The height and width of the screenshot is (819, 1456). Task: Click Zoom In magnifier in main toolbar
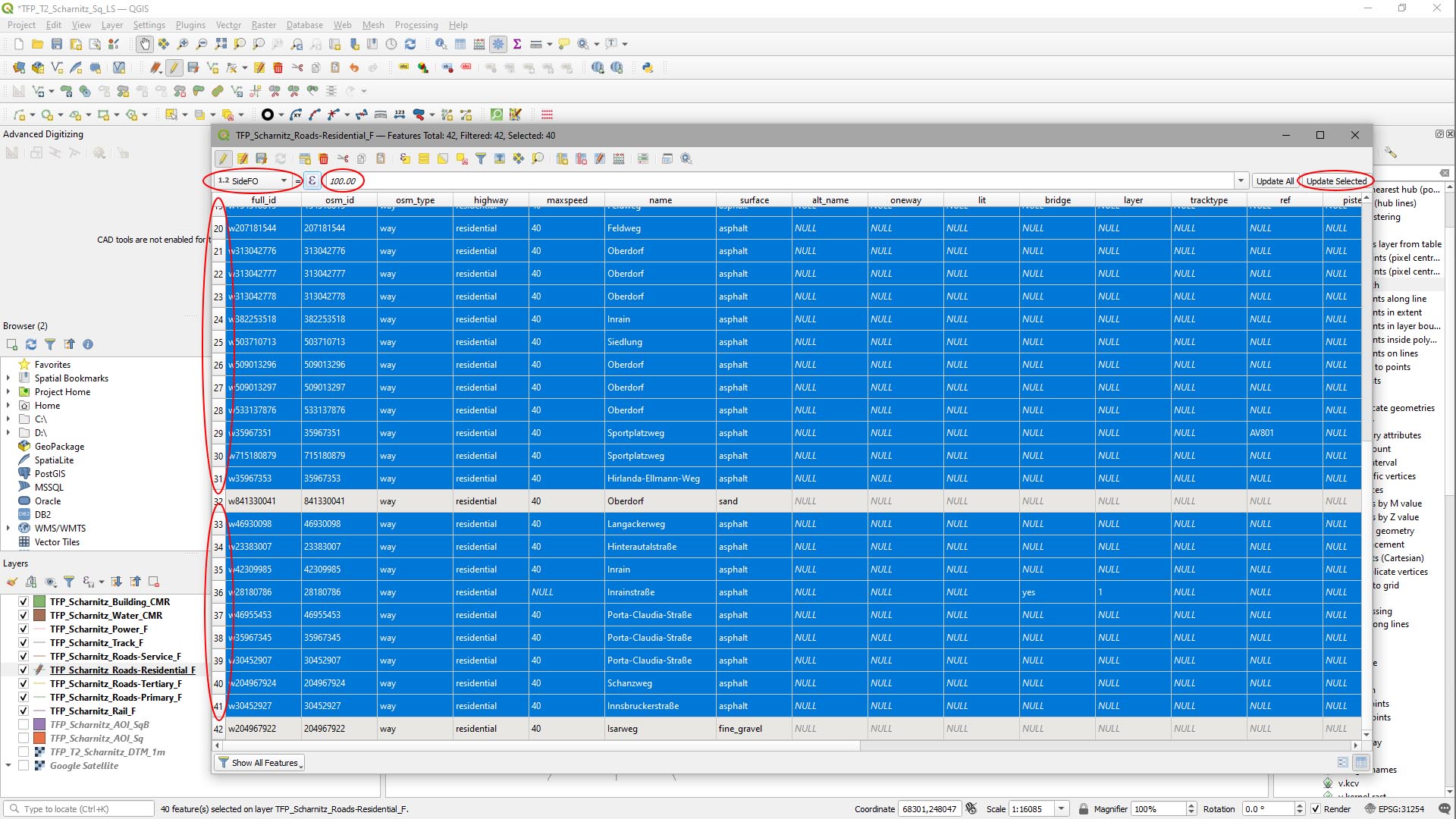click(183, 44)
